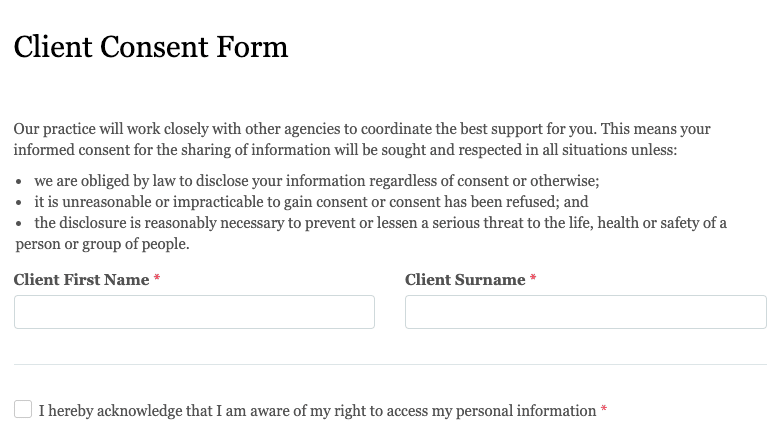Click the bullet dot before "it is unreasonable"

(x=20, y=203)
